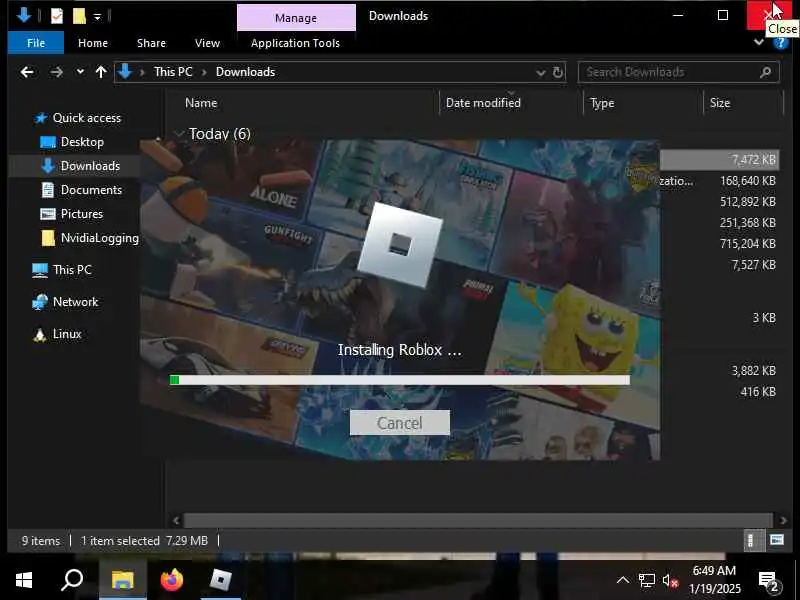Select Network in navigation pane

click(75, 302)
